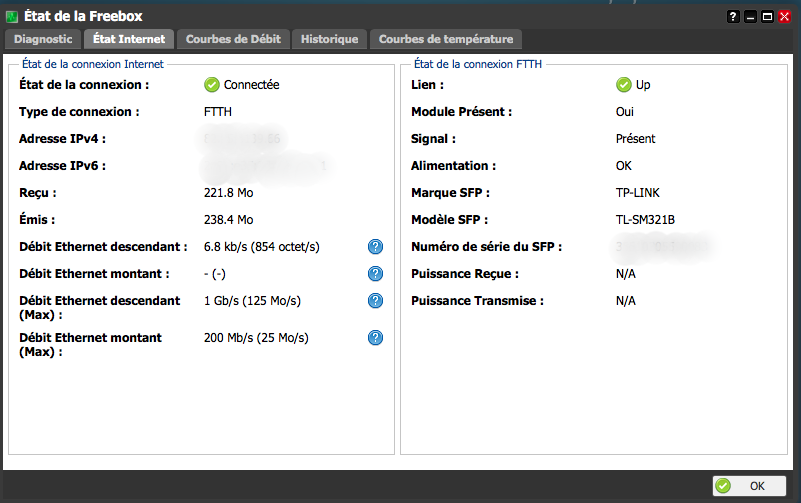This screenshot has height=503, width=801.
Task: Click the green Connectée status icon
Action: tap(211, 85)
